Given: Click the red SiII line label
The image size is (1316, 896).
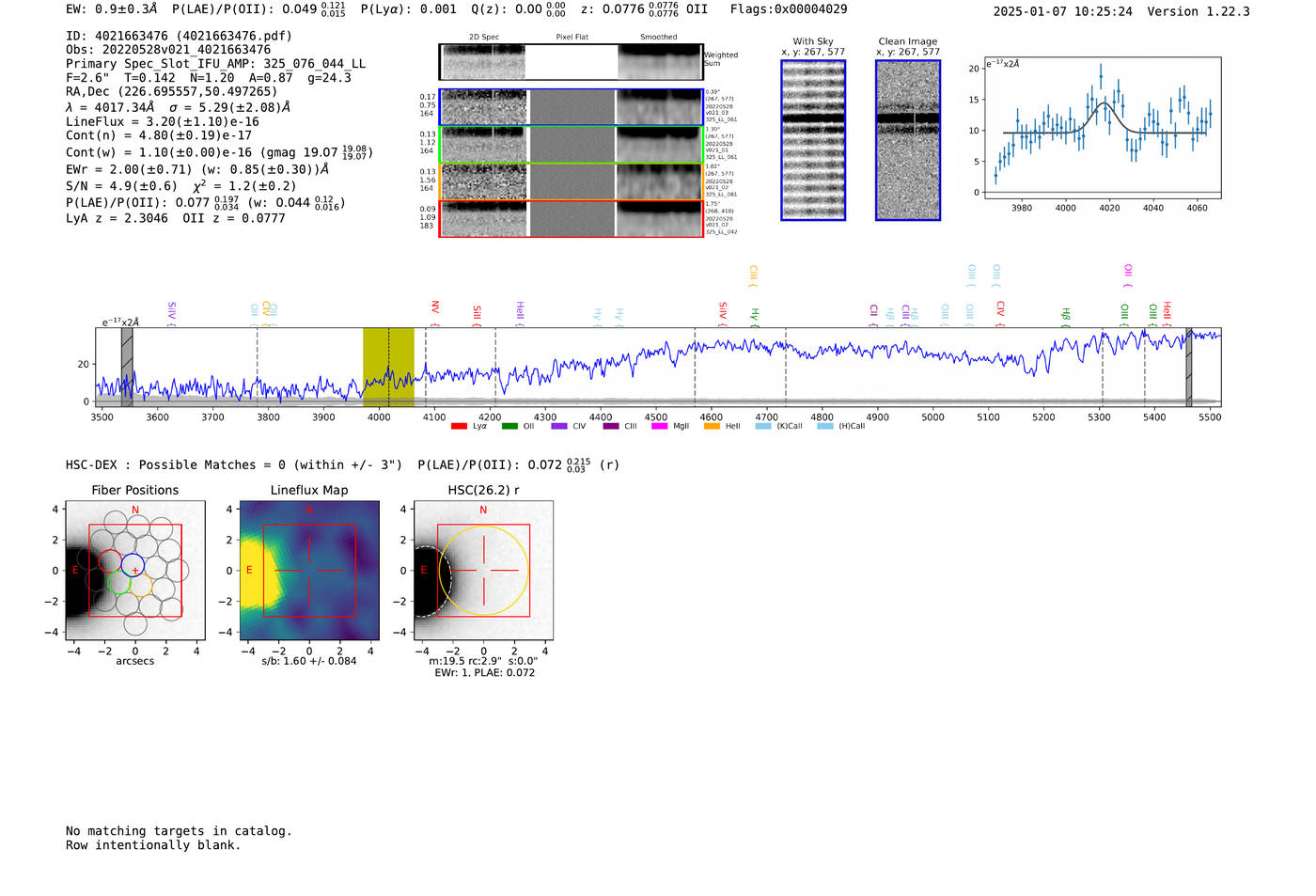Looking at the screenshot, I should [x=477, y=314].
